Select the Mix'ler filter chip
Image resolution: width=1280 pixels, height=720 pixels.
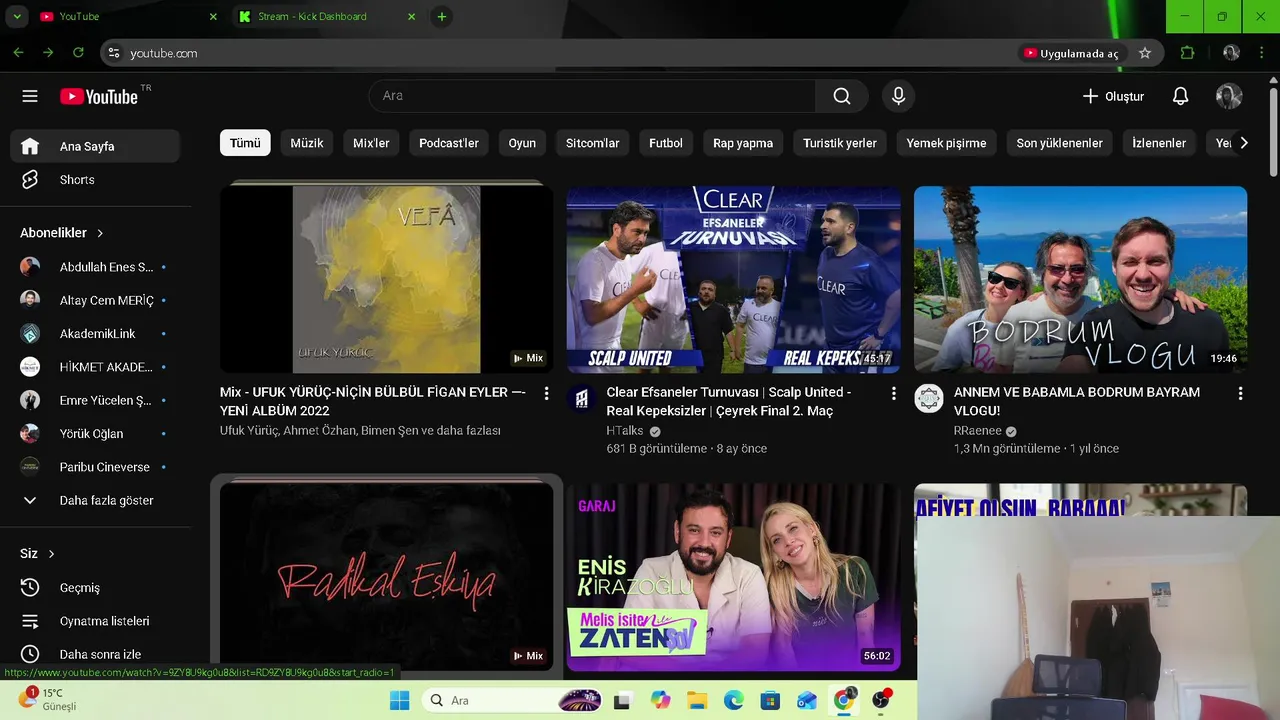click(371, 143)
